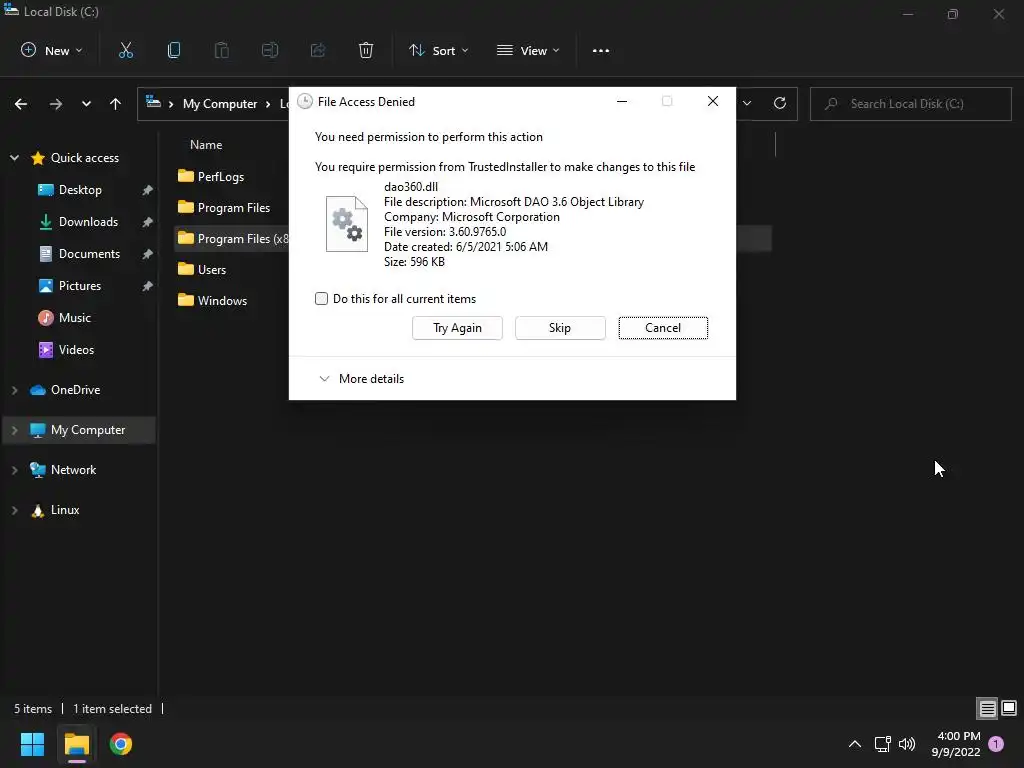Open the View dropdown menu

[528, 50]
